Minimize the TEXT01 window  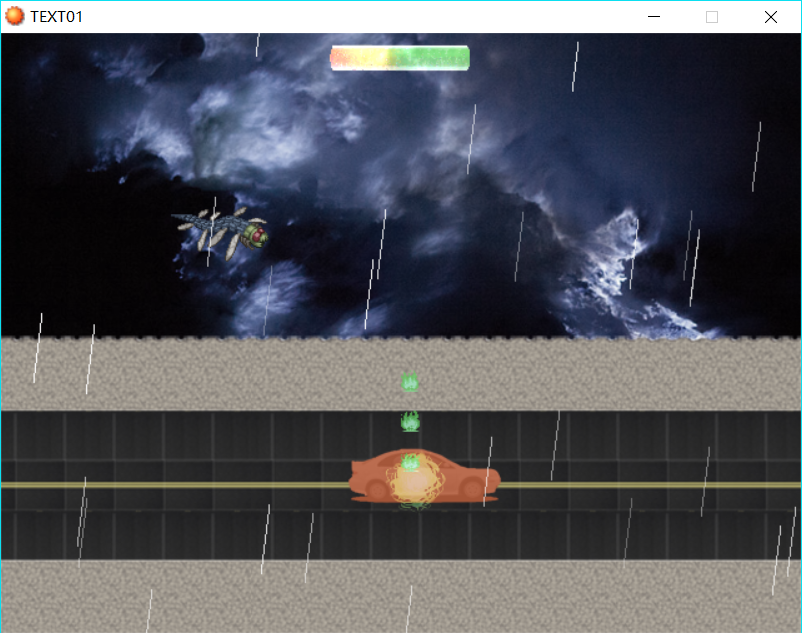[x=654, y=17]
